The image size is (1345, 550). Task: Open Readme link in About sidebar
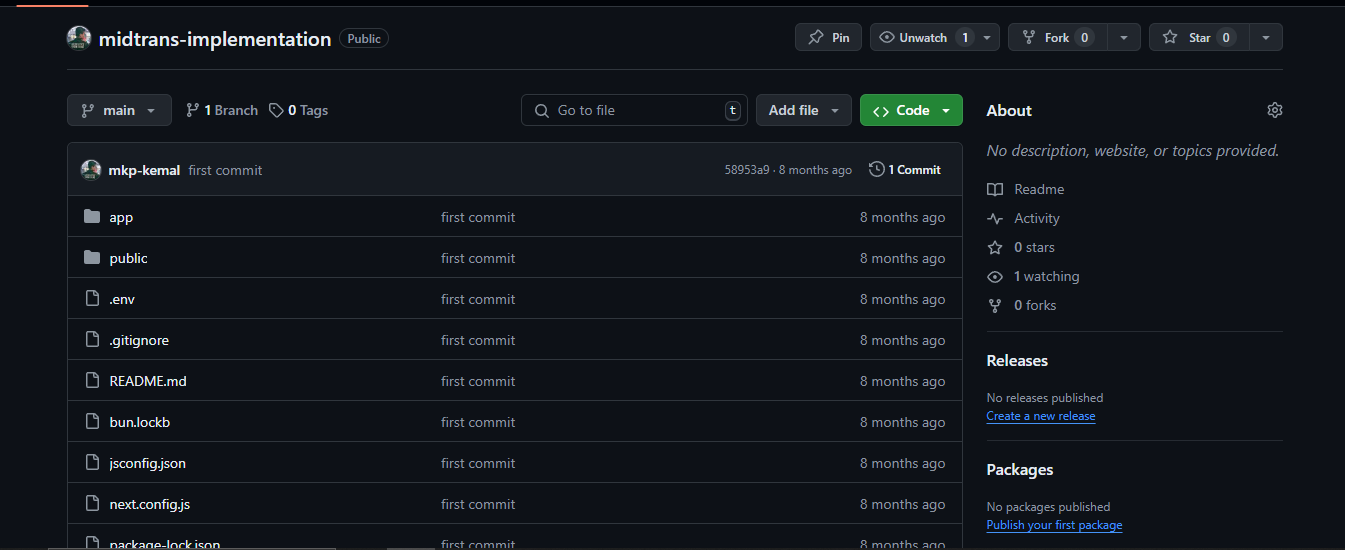click(1038, 189)
